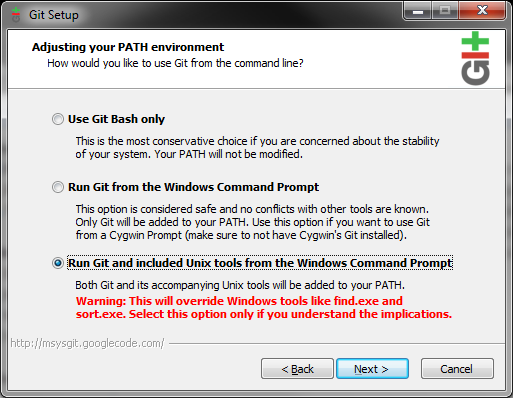Click the Both Git and Unix tools description

tap(240, 285)
